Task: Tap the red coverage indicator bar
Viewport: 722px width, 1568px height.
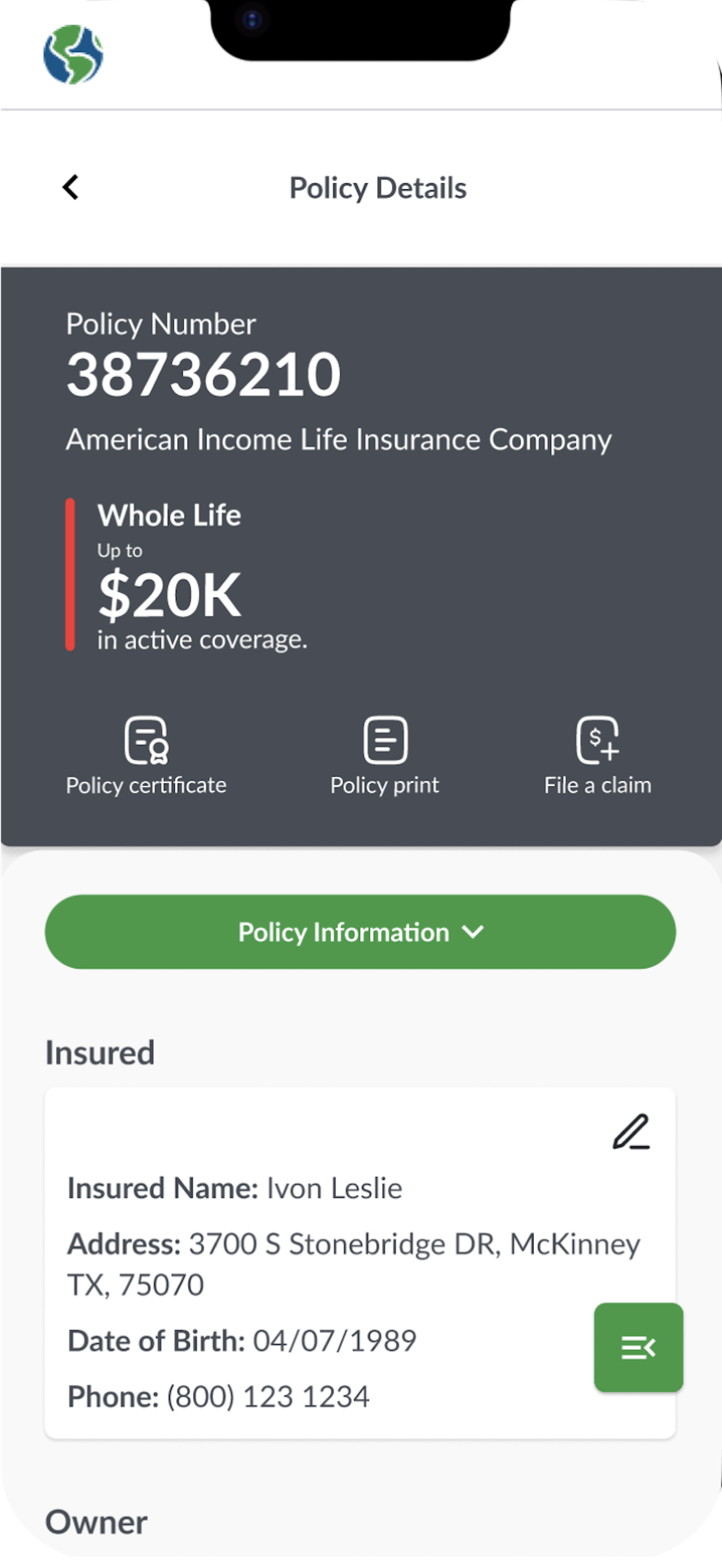Action: click(x=70, y=575)
